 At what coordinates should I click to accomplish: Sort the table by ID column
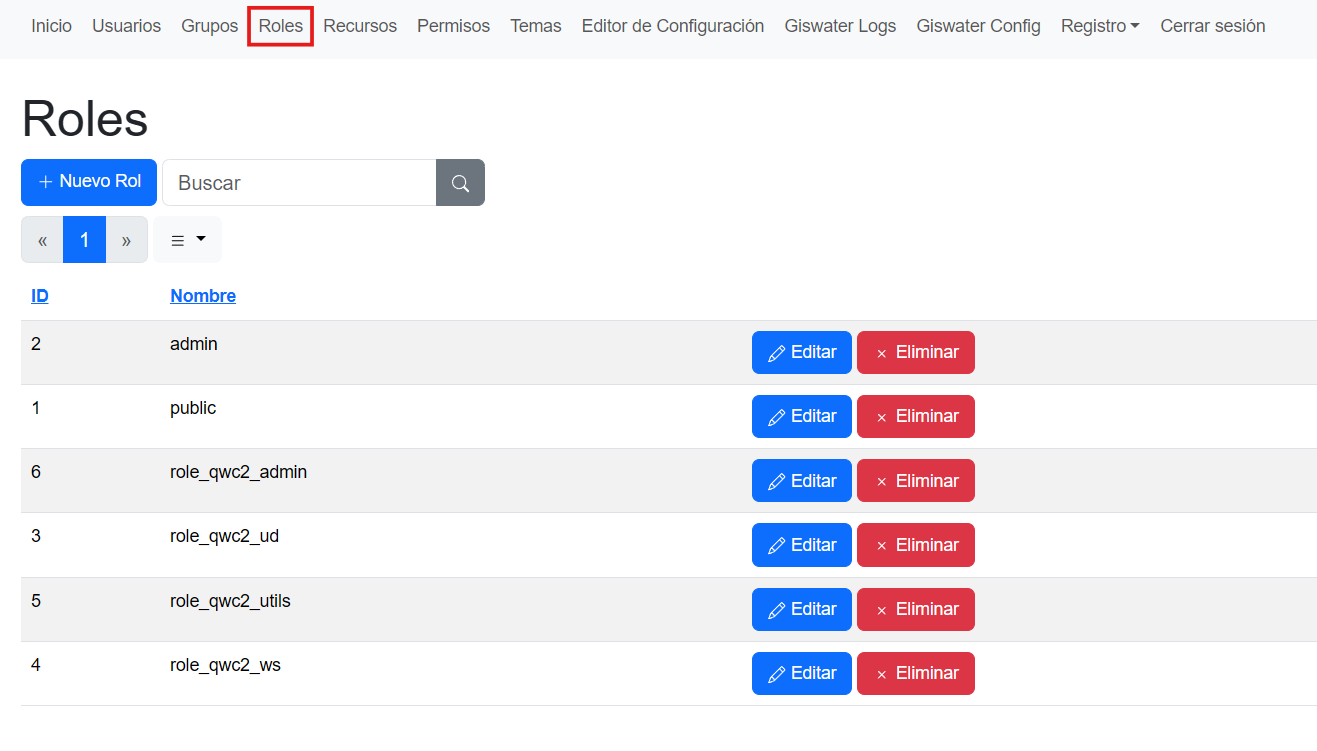click(40, 296)
